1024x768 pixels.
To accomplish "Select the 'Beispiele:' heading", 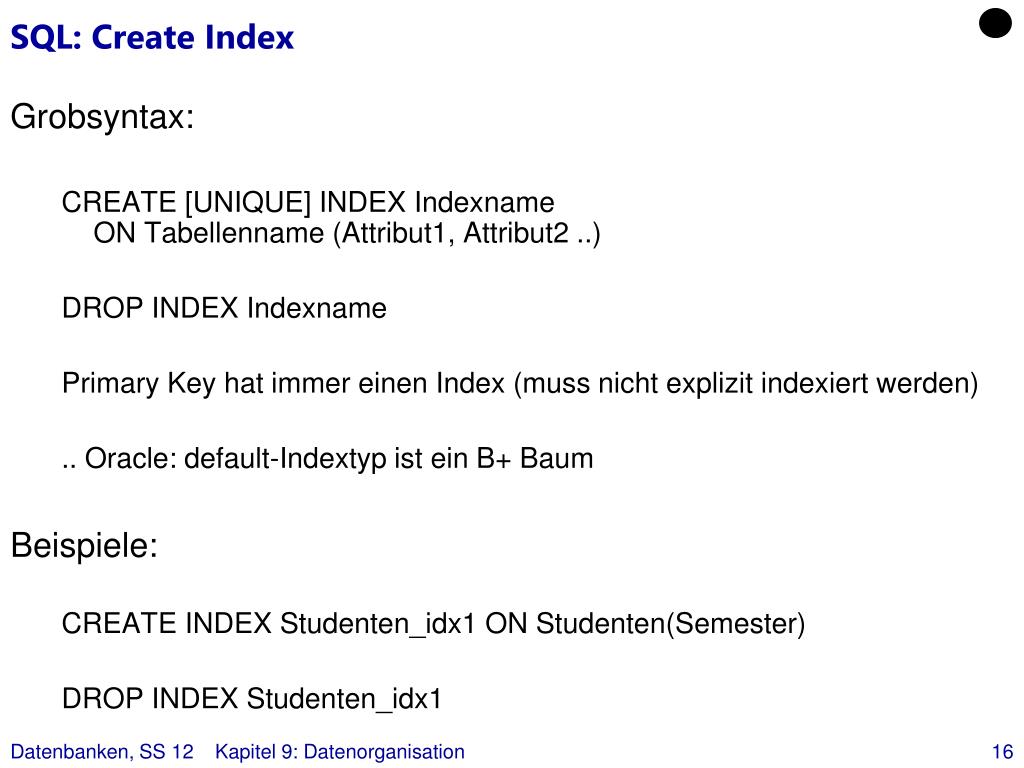I will tap(84, 545).
